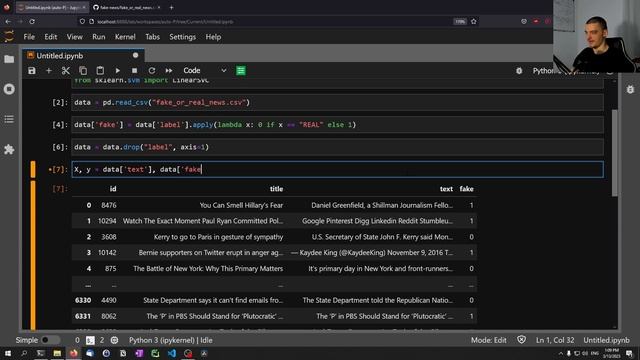The height and width of the screenshot is (360, 640).
Task: Open the Edit menu
Action: pos(51,37)
